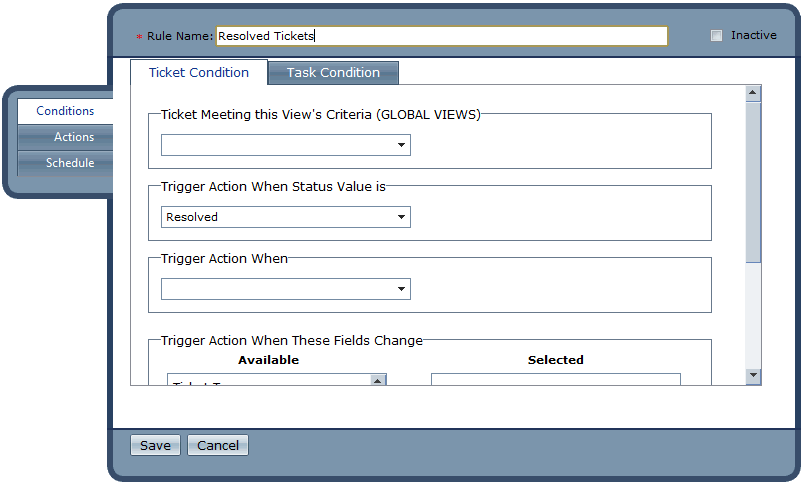This screenshot has width=801, height=482.
Task: Expand the Trigger Action When dropdown
Action: tap(285, 289)
